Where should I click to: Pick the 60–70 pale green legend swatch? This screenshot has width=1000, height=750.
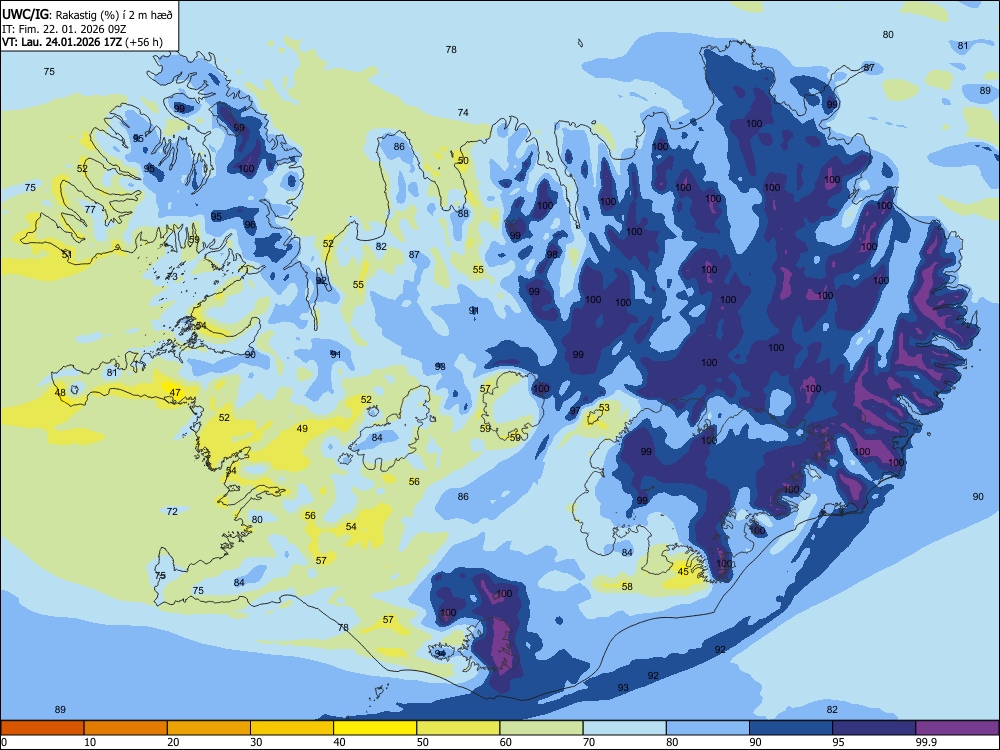541,728
